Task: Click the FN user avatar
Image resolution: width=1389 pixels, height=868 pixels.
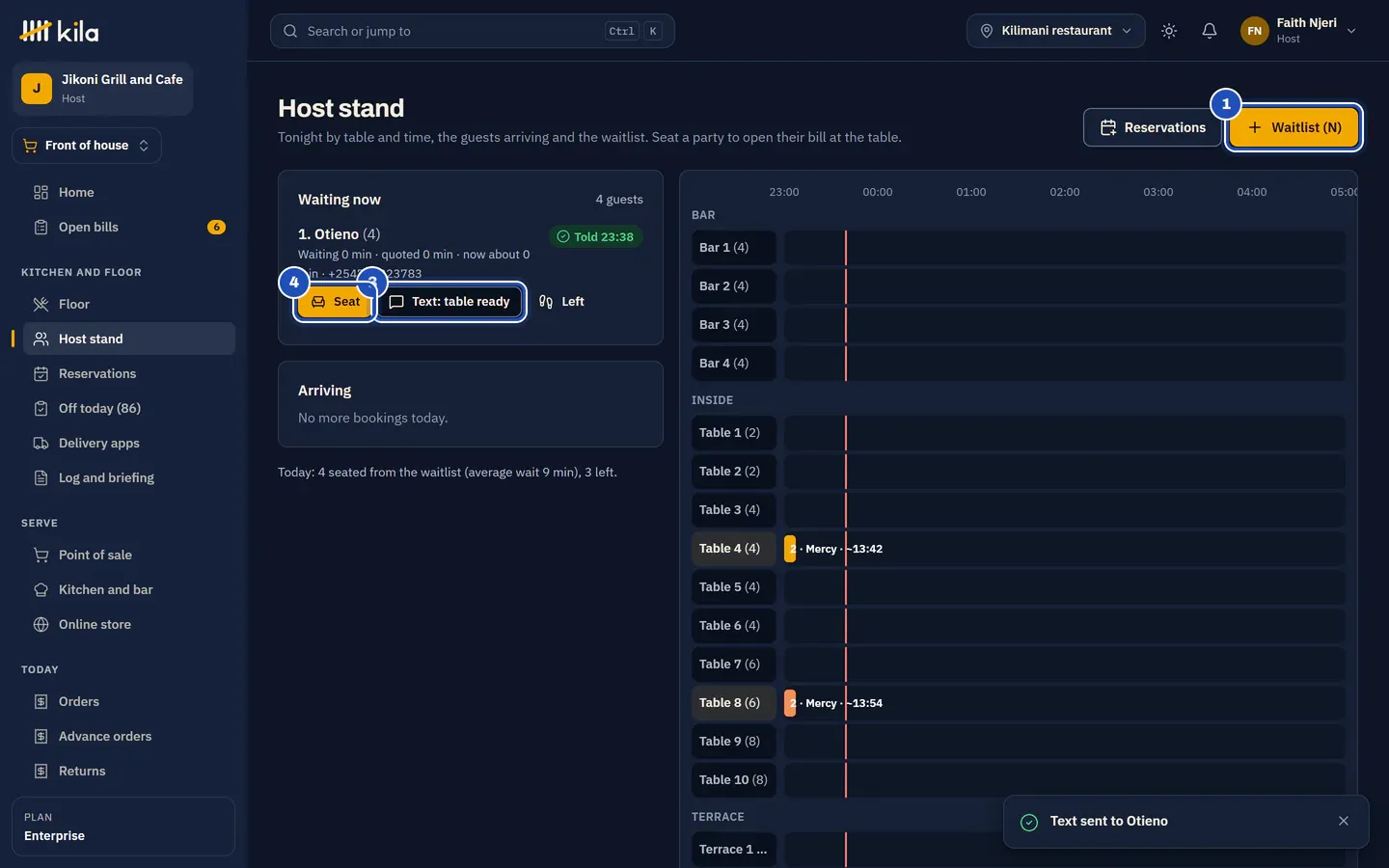Action: (x=1254, y=31)
